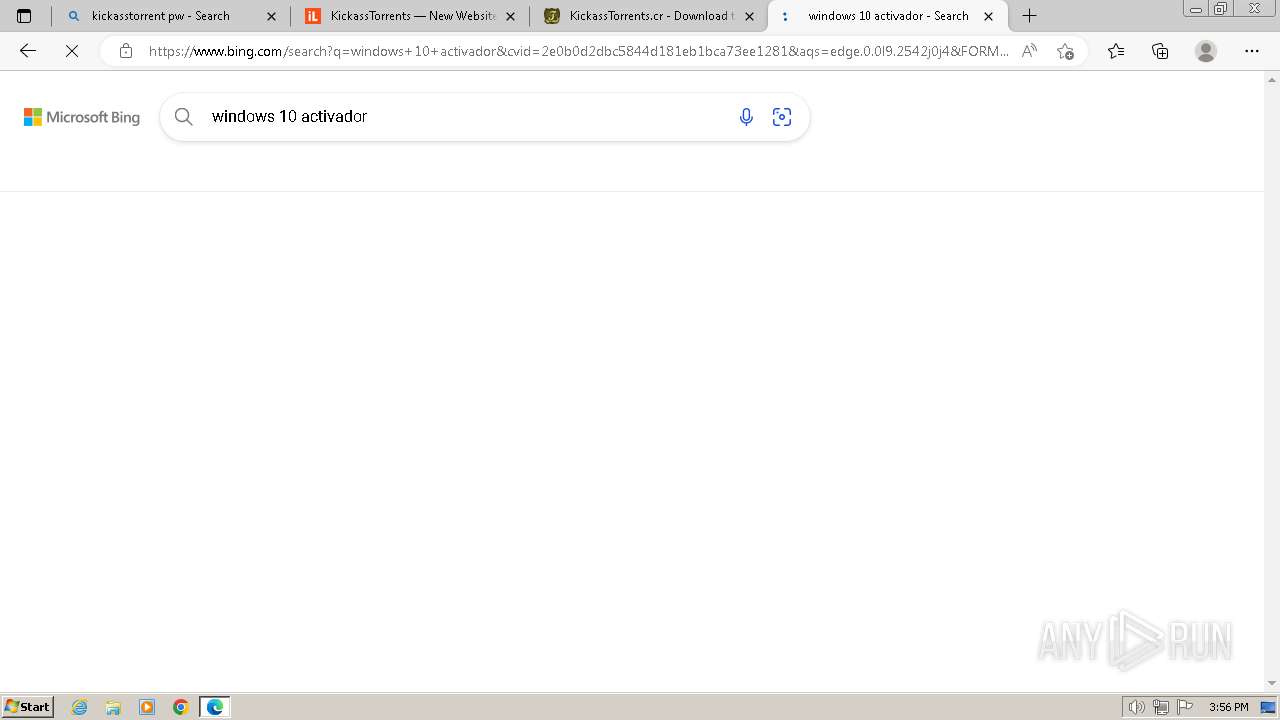Go back to previous page
Screen dimensions: 1280x720
click(28, 51)
